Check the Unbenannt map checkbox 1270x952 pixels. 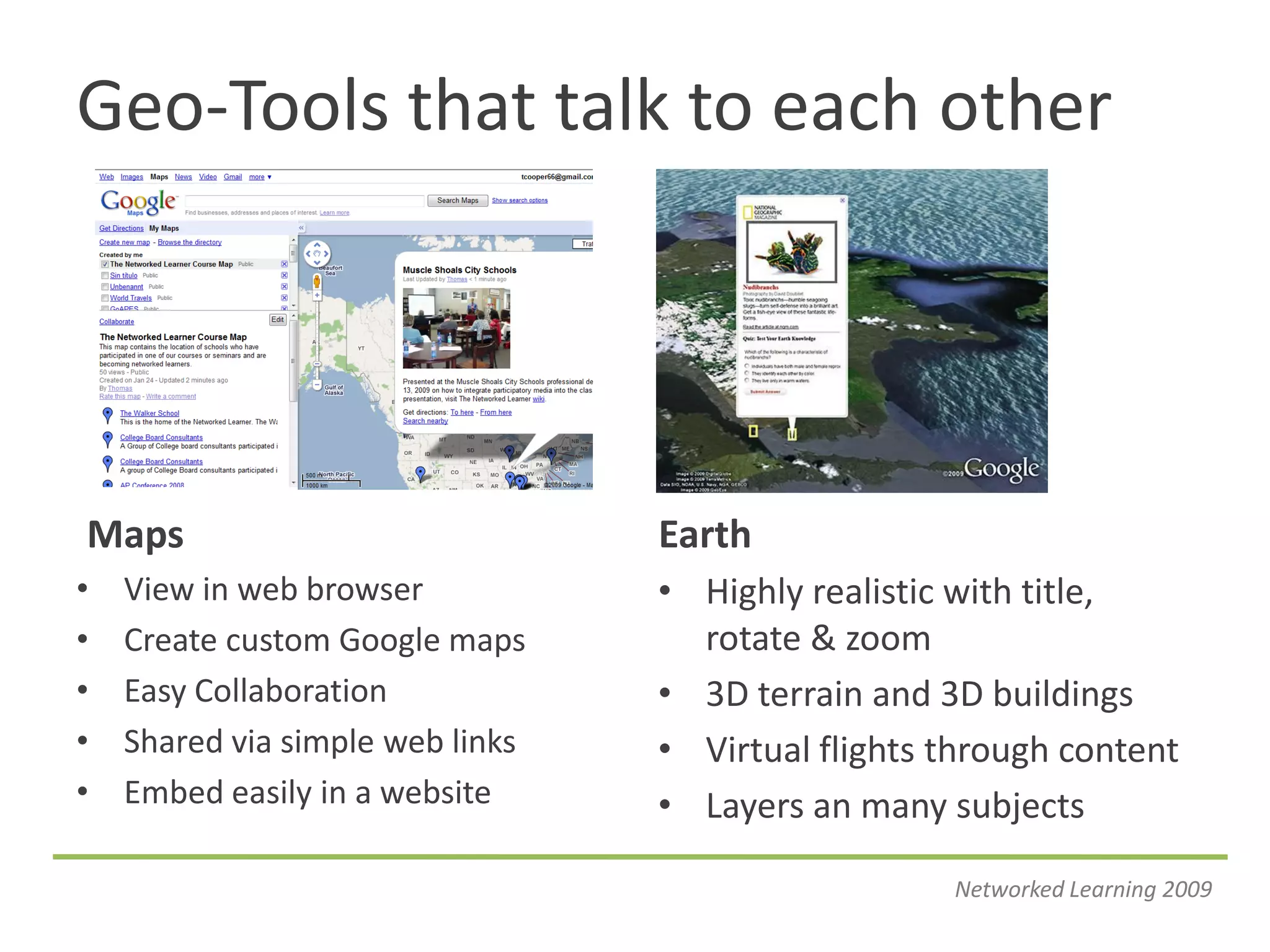tap(105, 287)
